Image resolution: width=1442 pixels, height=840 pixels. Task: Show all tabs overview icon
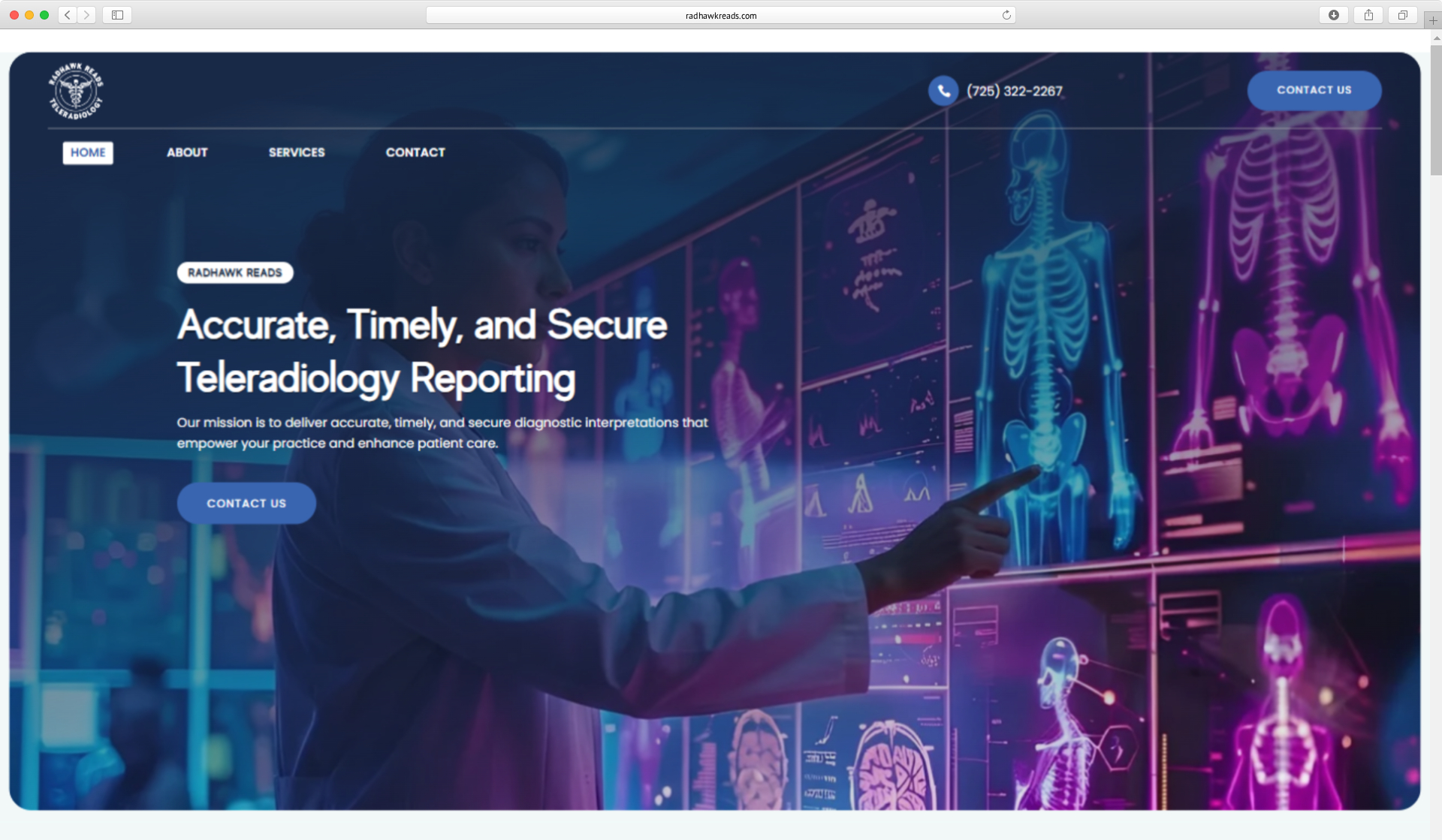(x=1402, y=15)
